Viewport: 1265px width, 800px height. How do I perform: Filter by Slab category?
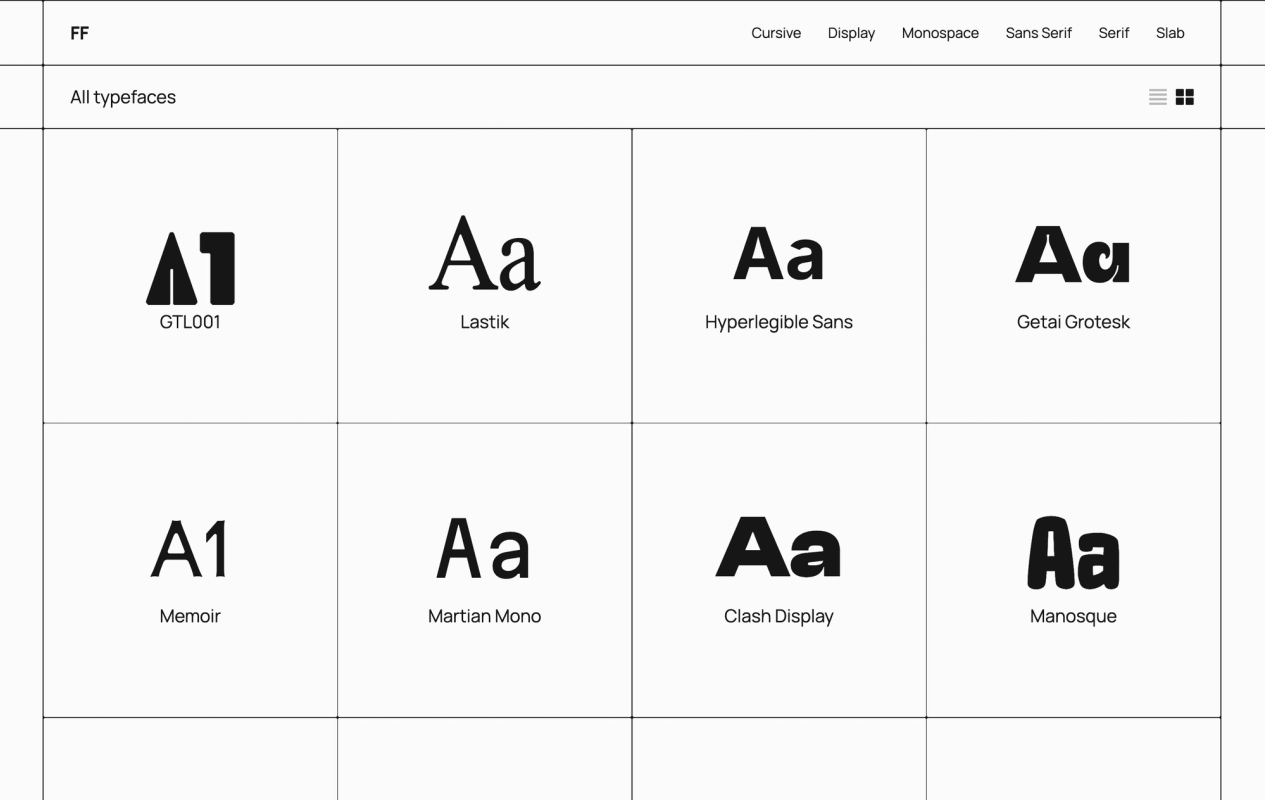pos(1170,33)
